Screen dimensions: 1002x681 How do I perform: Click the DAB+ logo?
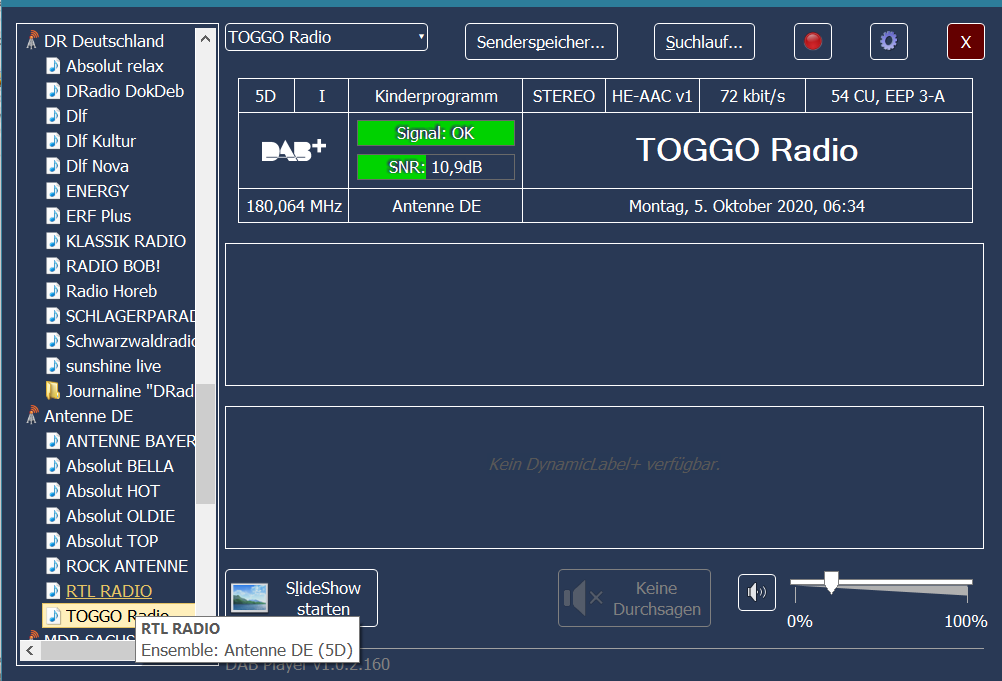(x=293, y=151)
